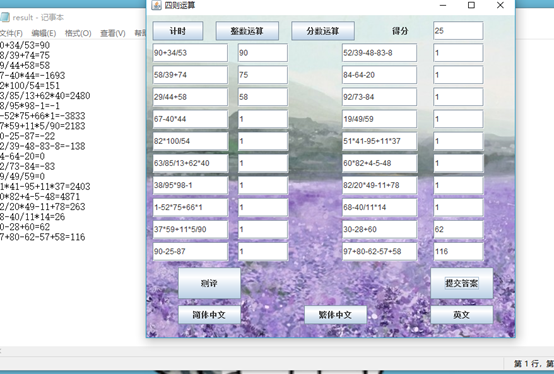Click the 得分 score field showing 25

[x=458, y=31]
